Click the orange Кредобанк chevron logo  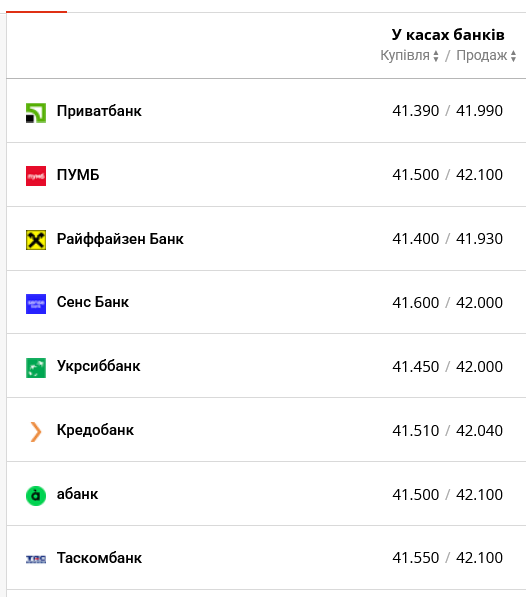[36, 432]
